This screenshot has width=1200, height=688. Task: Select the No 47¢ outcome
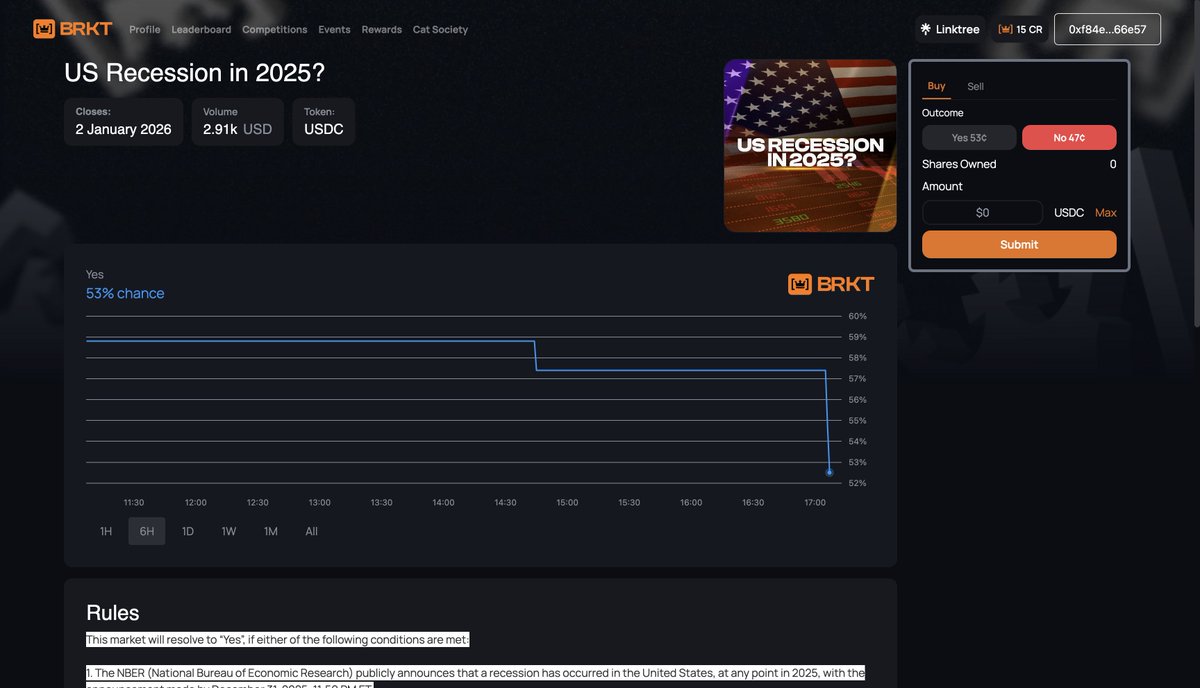pos(1069,137)
